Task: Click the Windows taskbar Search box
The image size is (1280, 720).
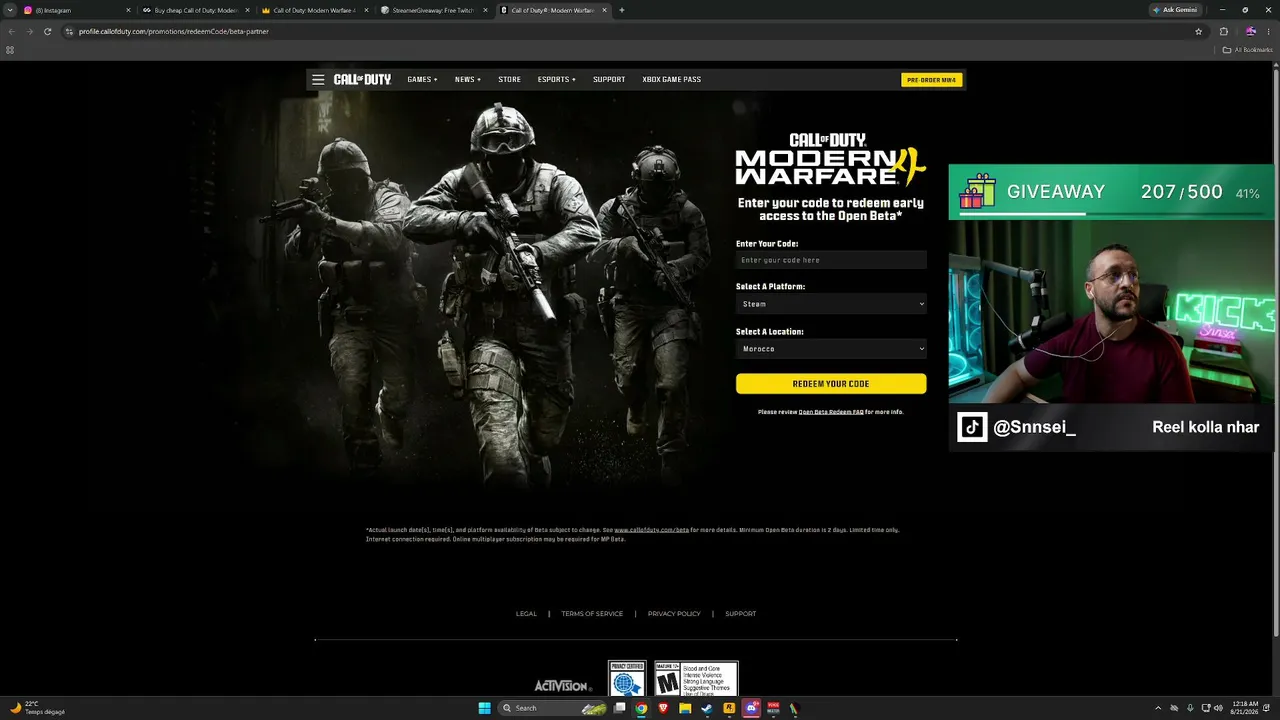Action: (553, 708)
